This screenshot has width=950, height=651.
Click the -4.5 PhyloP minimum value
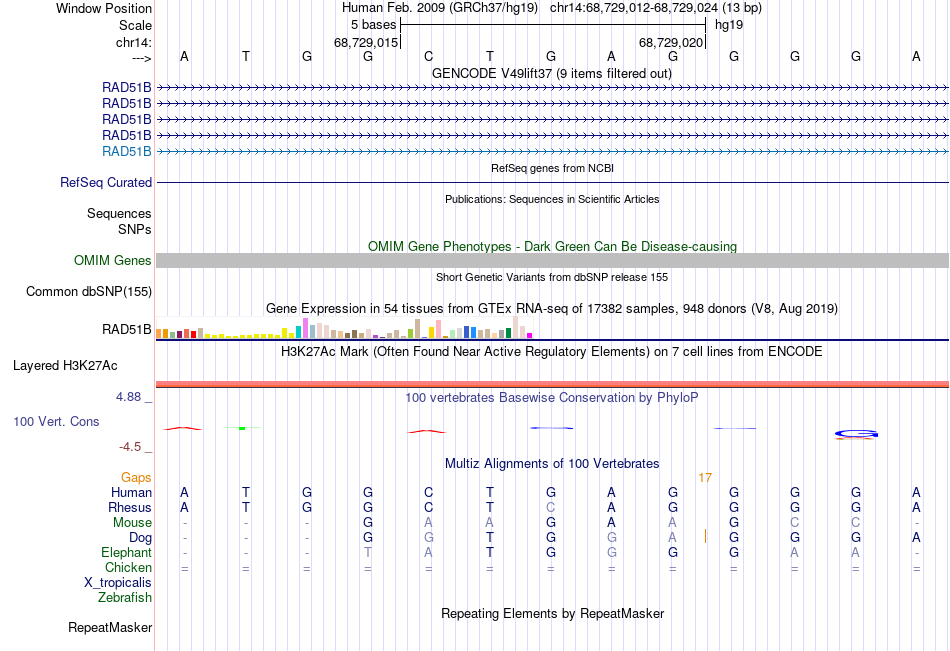130,447
